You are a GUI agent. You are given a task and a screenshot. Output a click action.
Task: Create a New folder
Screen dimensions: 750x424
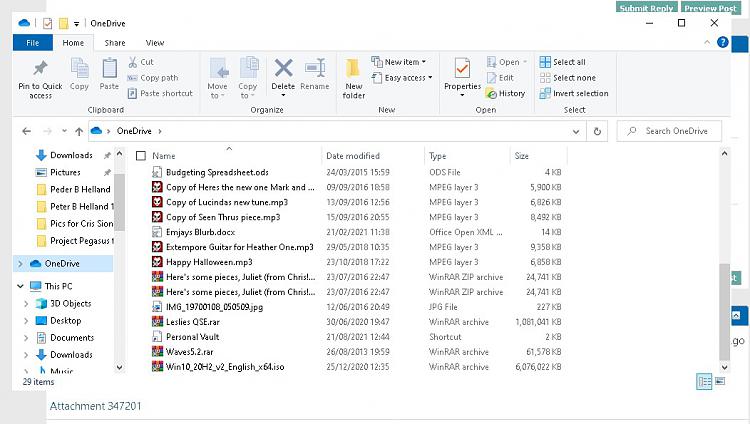[x=353, y=78]
